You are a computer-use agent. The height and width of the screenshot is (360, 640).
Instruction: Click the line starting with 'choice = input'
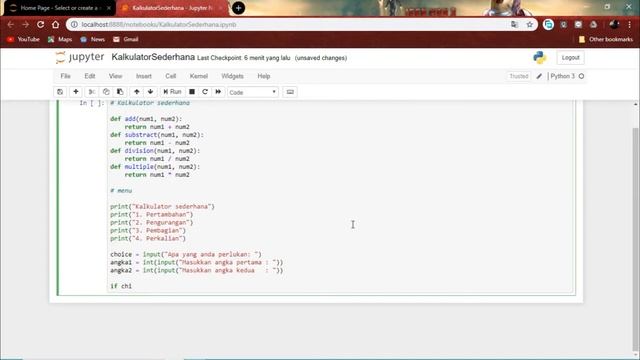[x=186, y=254]
